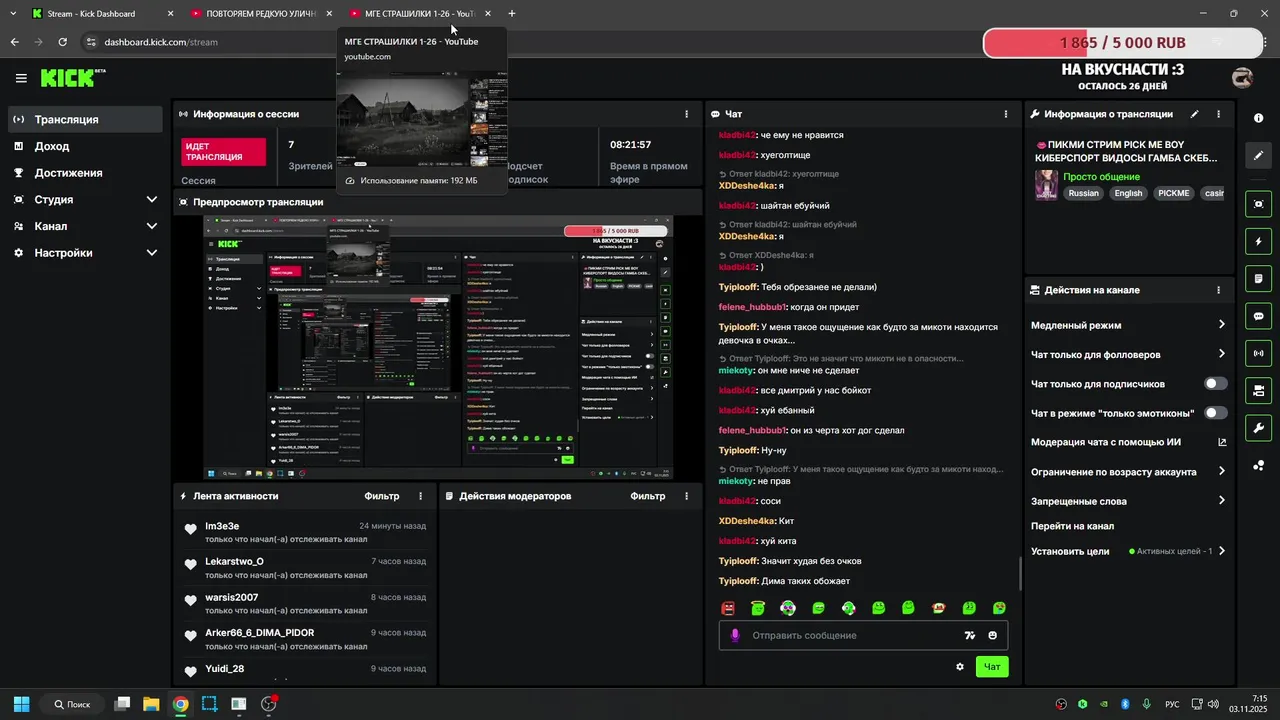Screen dimensions: 1280x720
Task: Open three-dot menu of Лента активности panel
Action: [420, 496]
